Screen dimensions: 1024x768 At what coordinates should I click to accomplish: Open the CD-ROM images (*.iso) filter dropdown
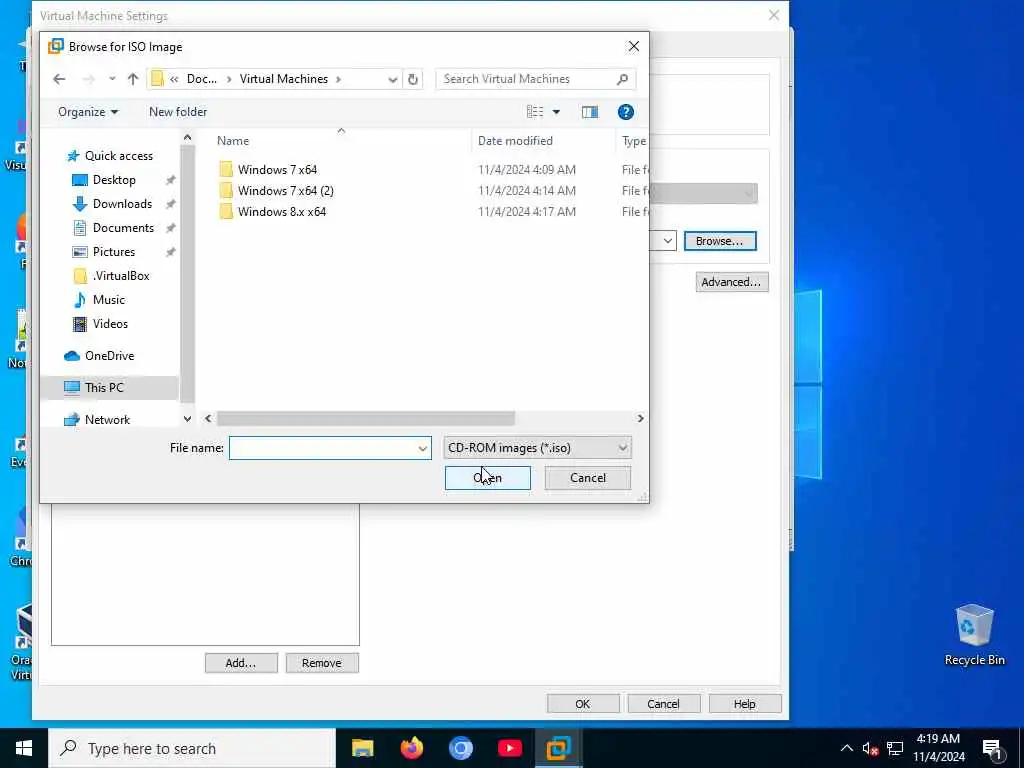point(537,448)
